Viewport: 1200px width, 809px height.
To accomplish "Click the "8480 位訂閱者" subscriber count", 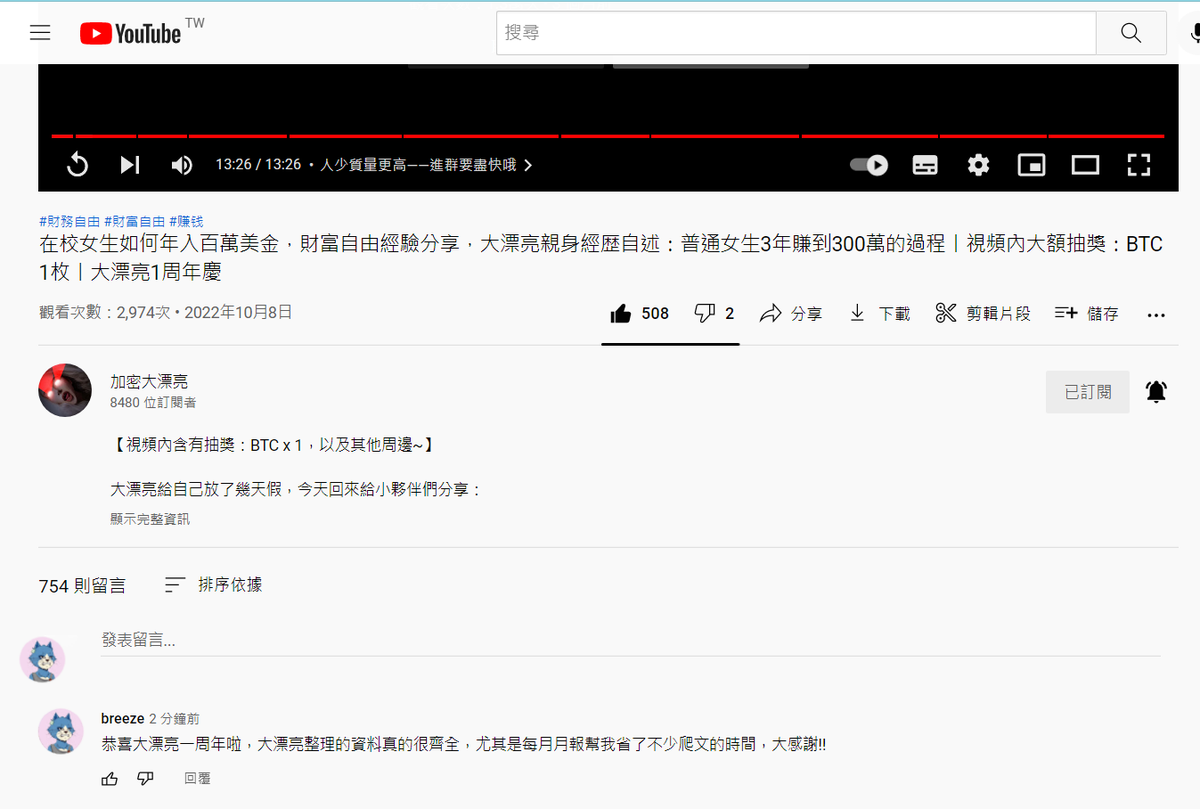I will 153,403.
